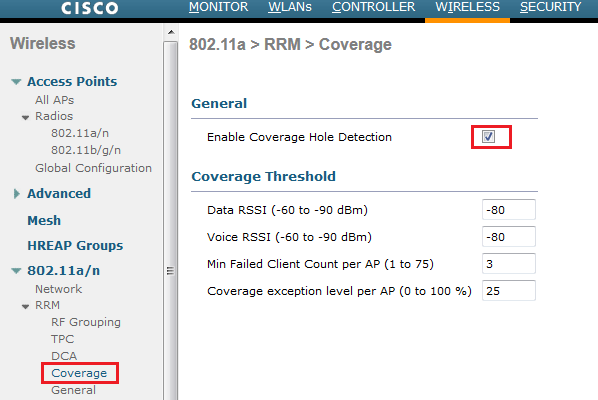Expand the Advanced section arrow
This screenshot has height=400, width=598.
click(16, 194)
